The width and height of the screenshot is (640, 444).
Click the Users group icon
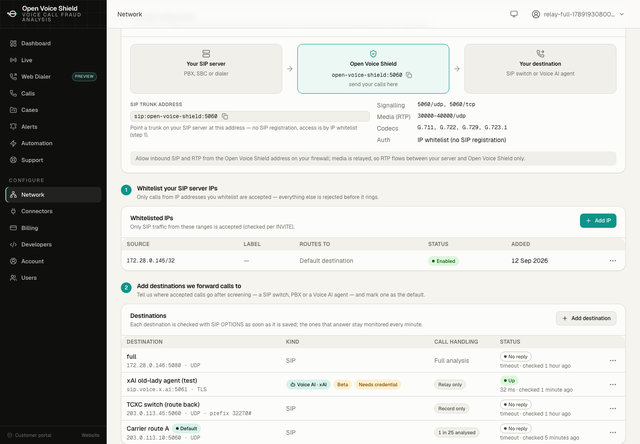pos(13,278)
